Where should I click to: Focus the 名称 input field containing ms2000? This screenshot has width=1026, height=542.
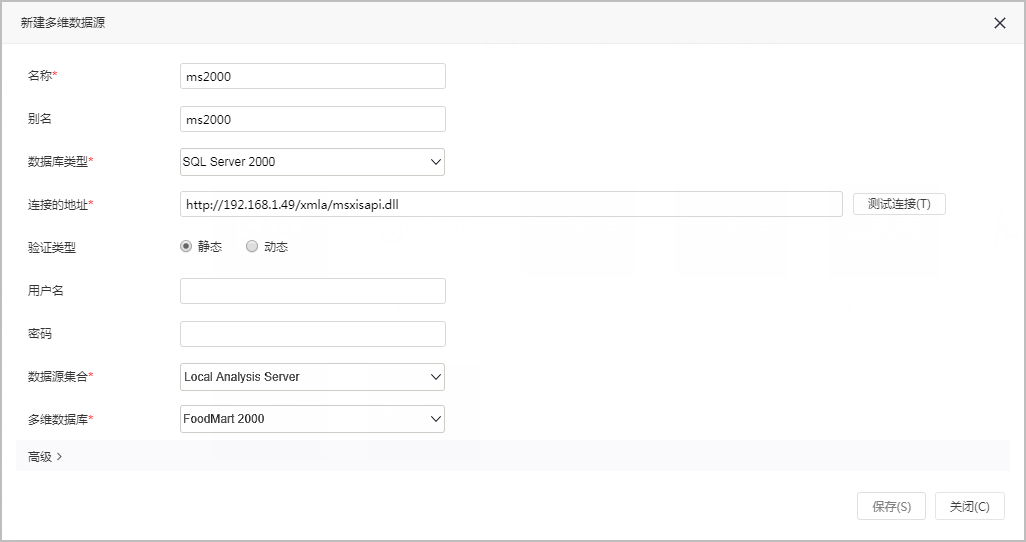point(313,76)
